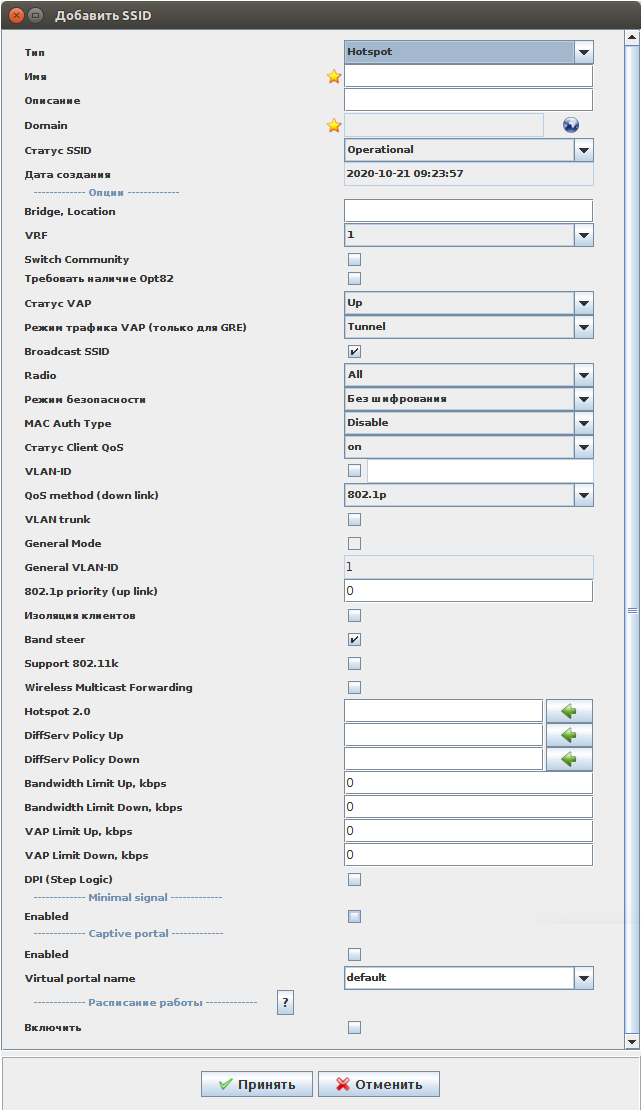The width and height of the screenshot is (641, 1110).
Task: Click green arrow for DiffServ Policy Down
Action: [x=569, y=759]
